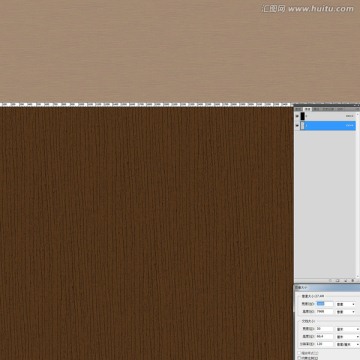Hide the black thumbnail row's eye icon

point(297,116)
